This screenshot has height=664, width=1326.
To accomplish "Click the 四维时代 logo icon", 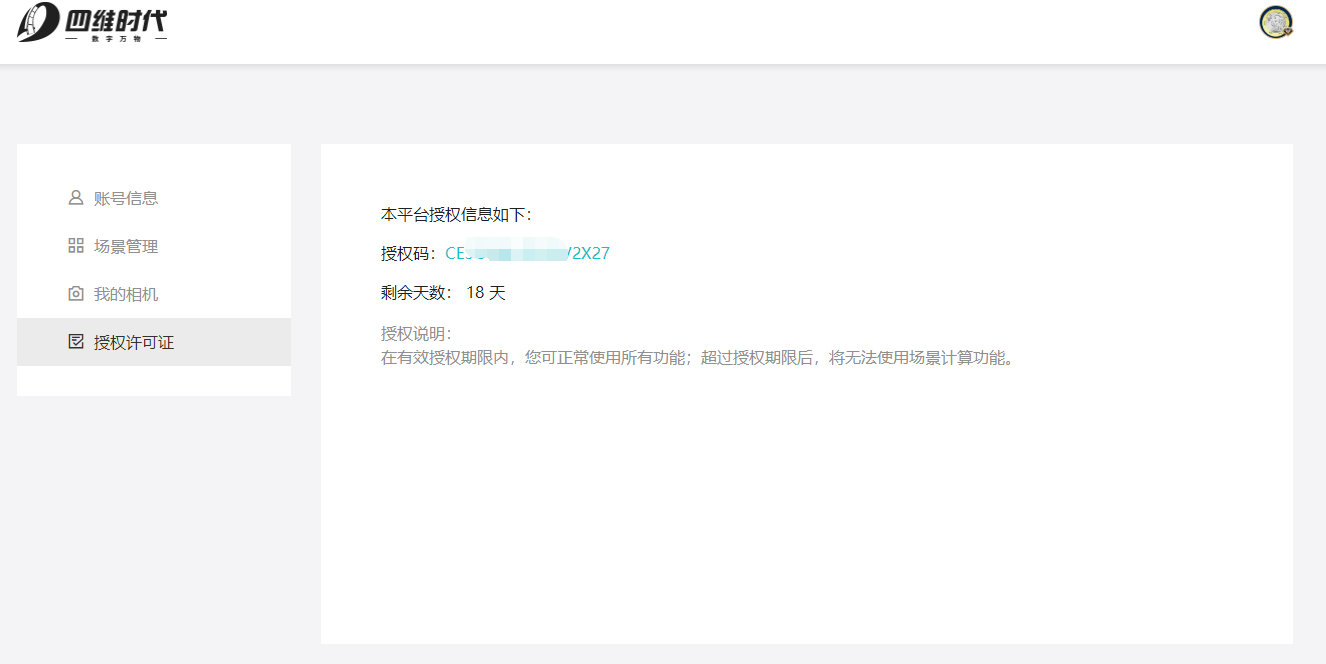I will [x=38, y=22].
